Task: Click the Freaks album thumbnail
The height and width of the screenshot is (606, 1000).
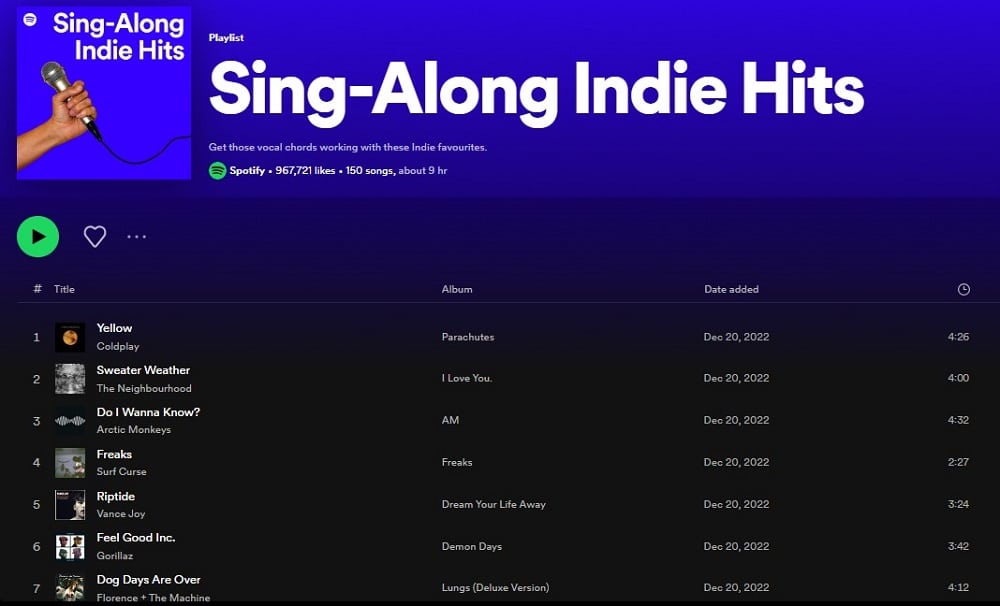Action: [70, 462]
